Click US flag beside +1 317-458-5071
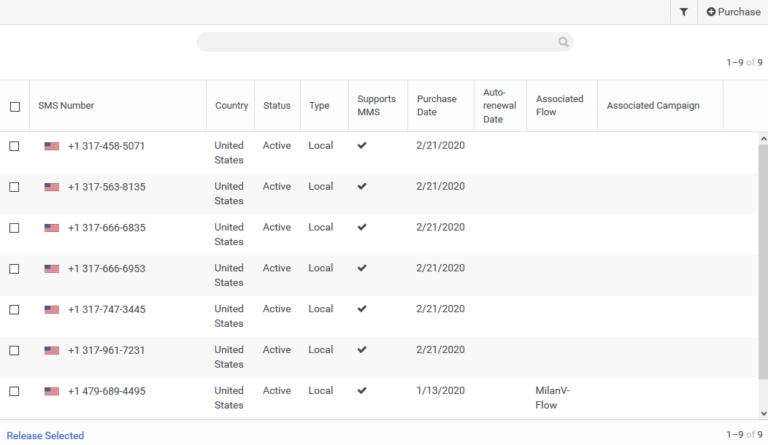 coord(51,146)
